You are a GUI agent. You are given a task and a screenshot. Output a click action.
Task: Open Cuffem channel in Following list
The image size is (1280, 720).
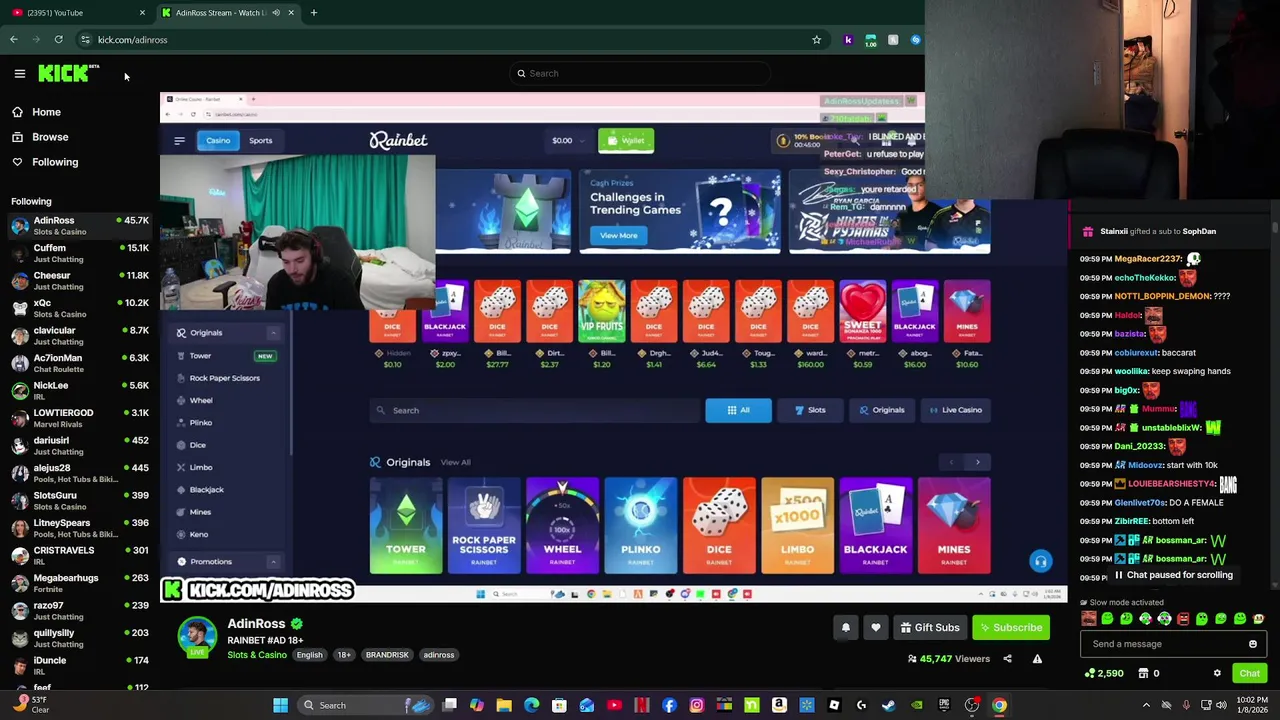click(x=80, y=253)
